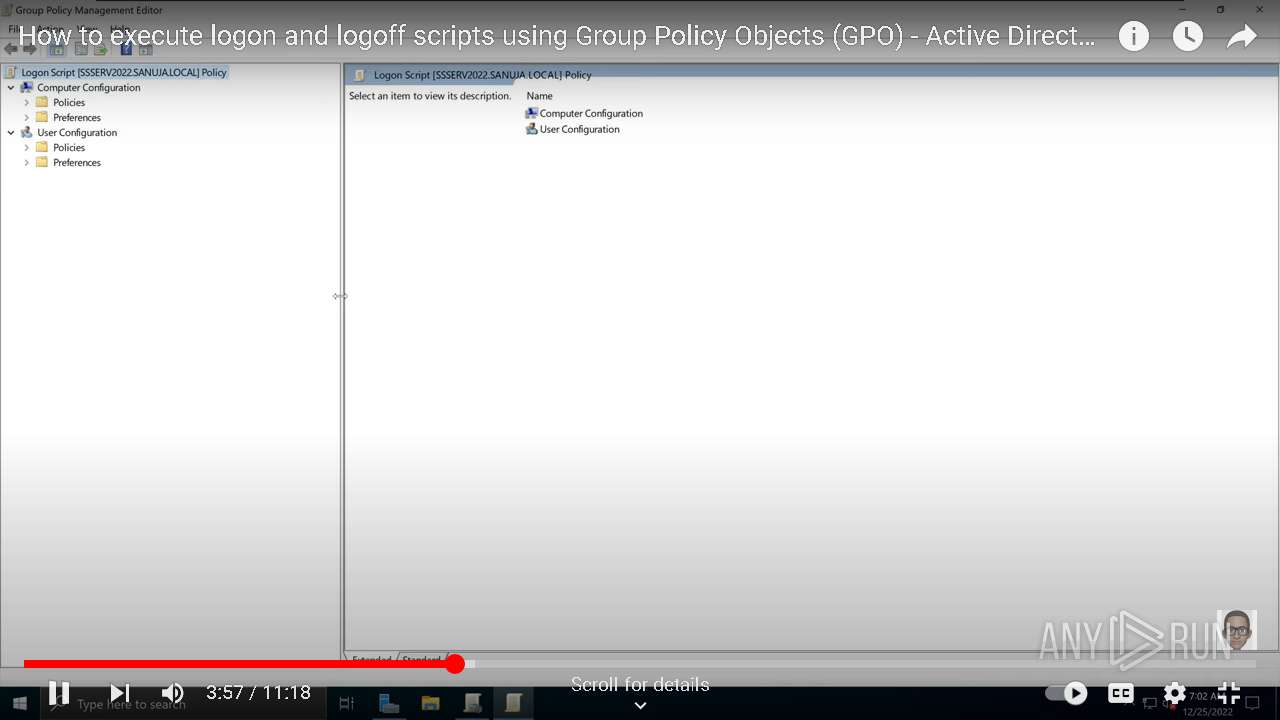Click the notification center tray icon

click(x=1252, y=704)
